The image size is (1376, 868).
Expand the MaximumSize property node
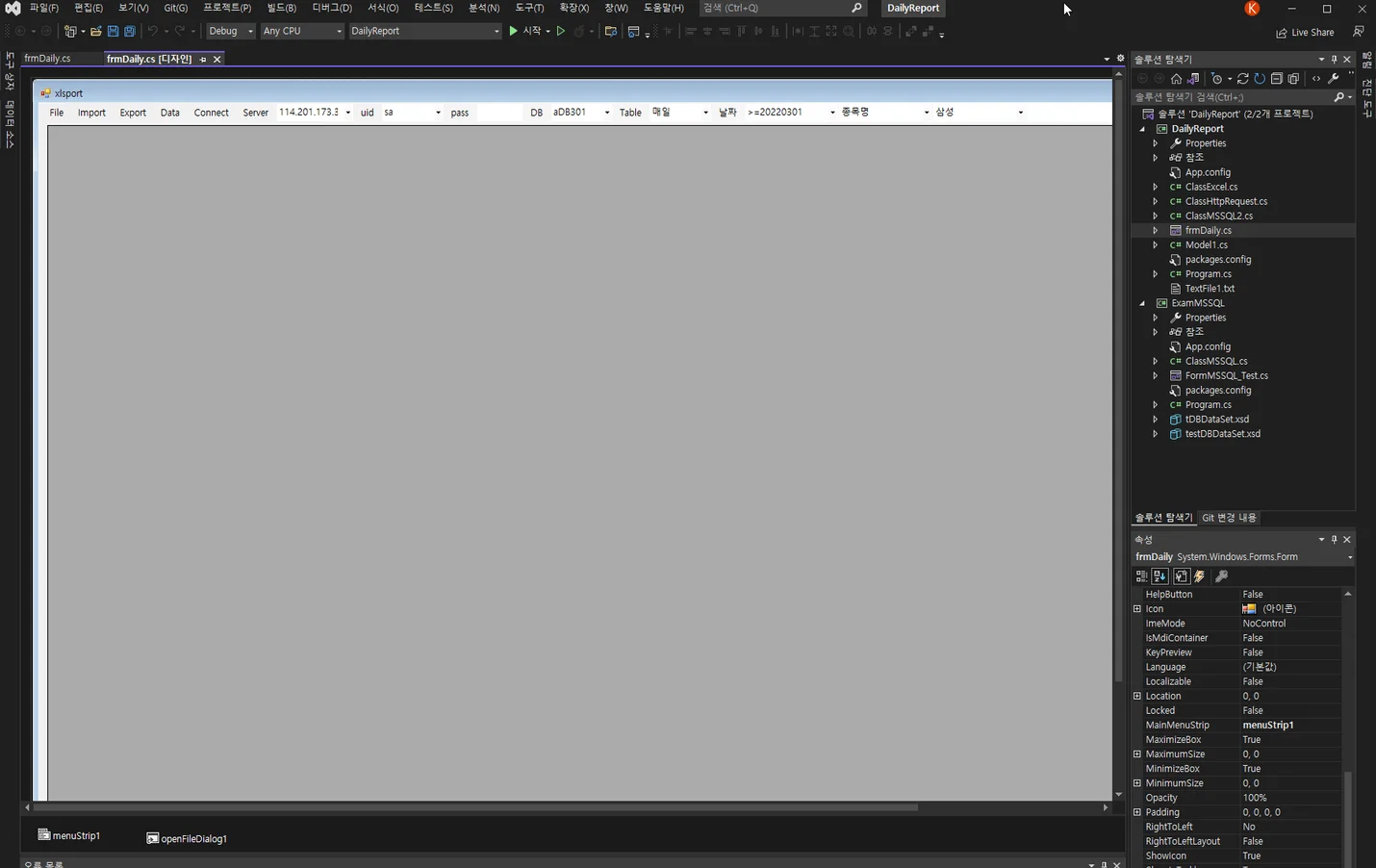pyautogui.click(x=1137, y=754)
